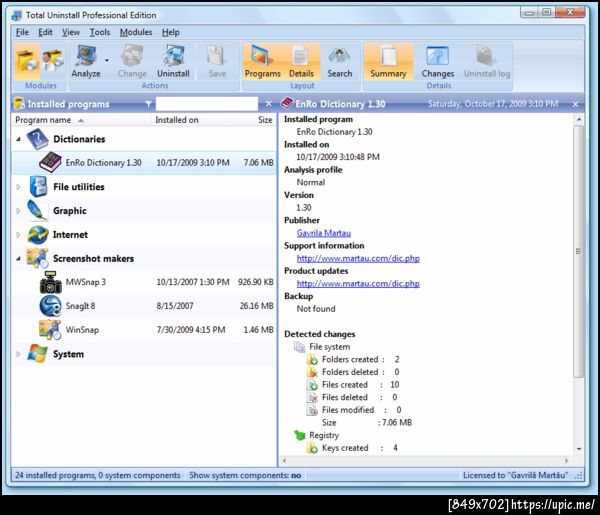The width and height of the screenshot is (600, 515).
Task: Expand the Graphic group
Action: [18, 211]
